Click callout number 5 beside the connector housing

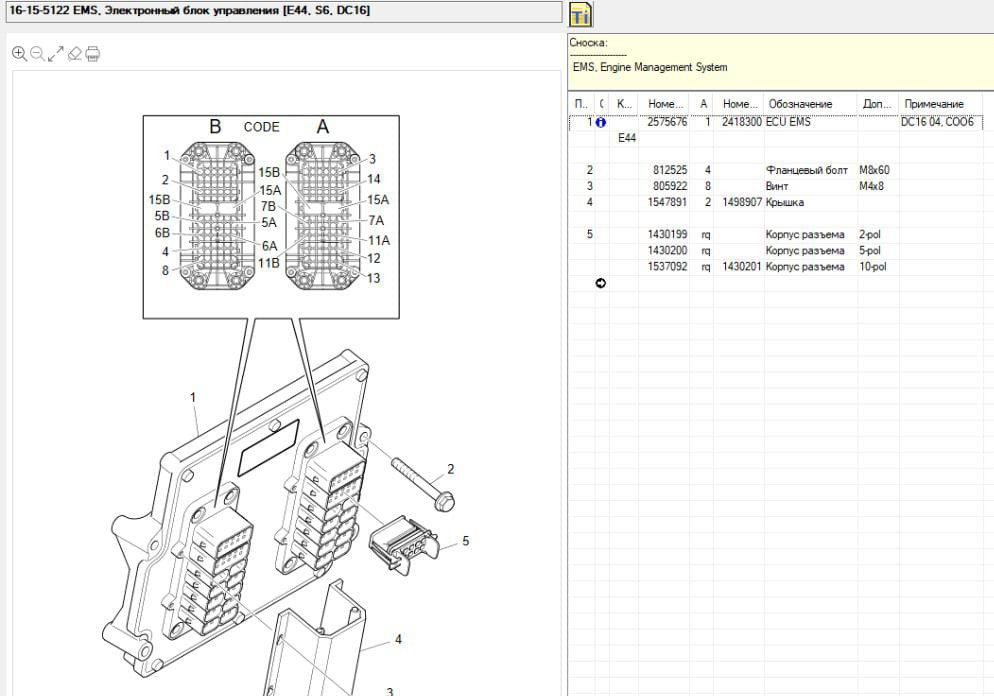pos(465,541)
